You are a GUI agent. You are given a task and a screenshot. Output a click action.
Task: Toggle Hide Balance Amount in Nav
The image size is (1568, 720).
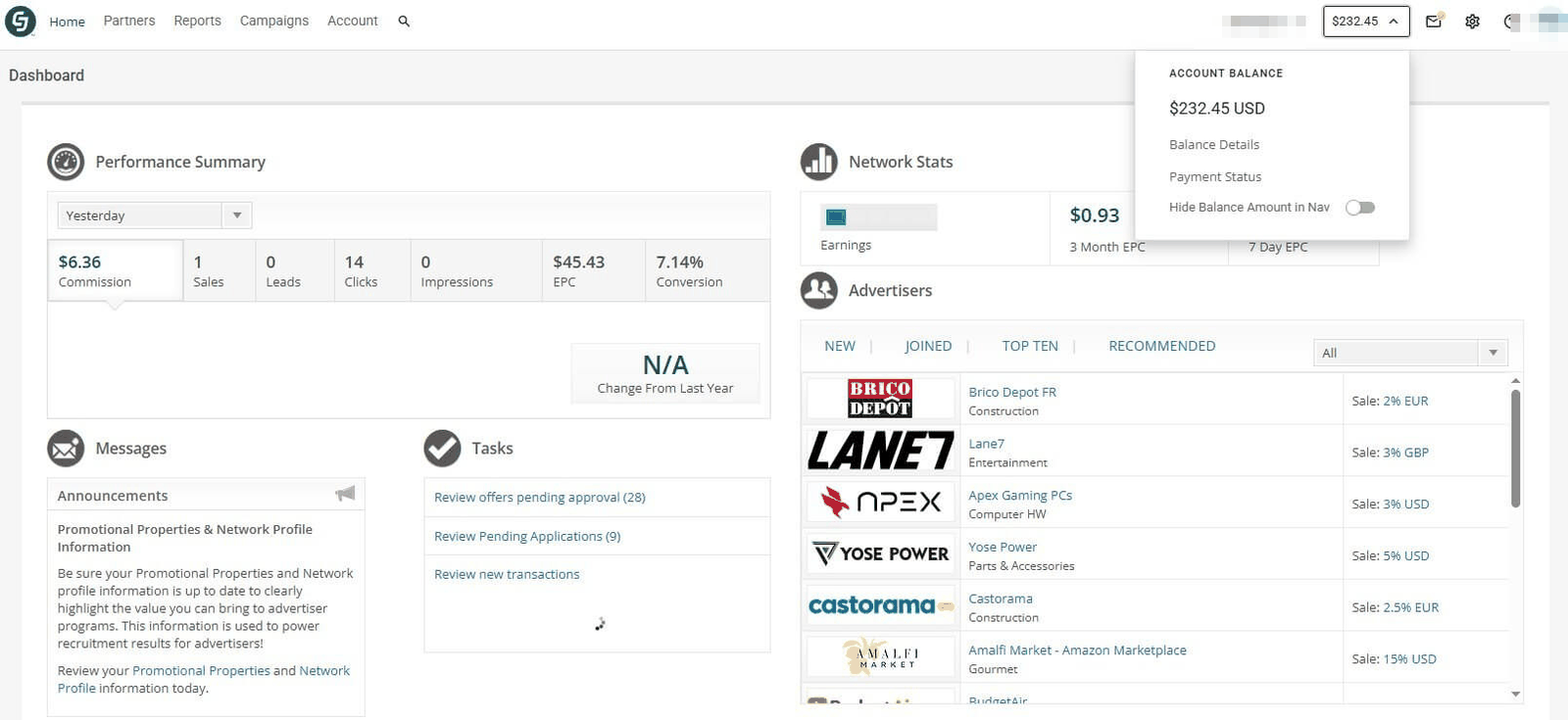1360,207
